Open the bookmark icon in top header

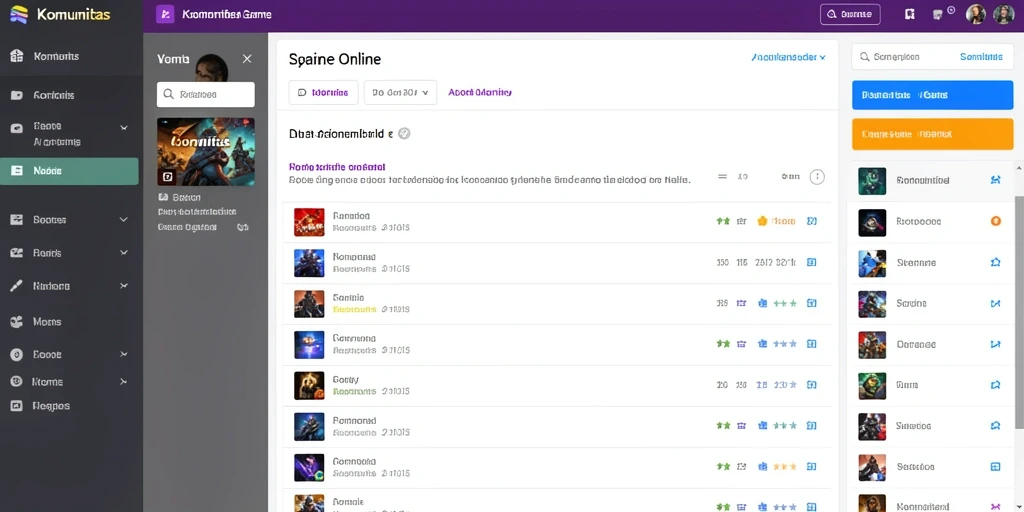(x=910, y=14)
